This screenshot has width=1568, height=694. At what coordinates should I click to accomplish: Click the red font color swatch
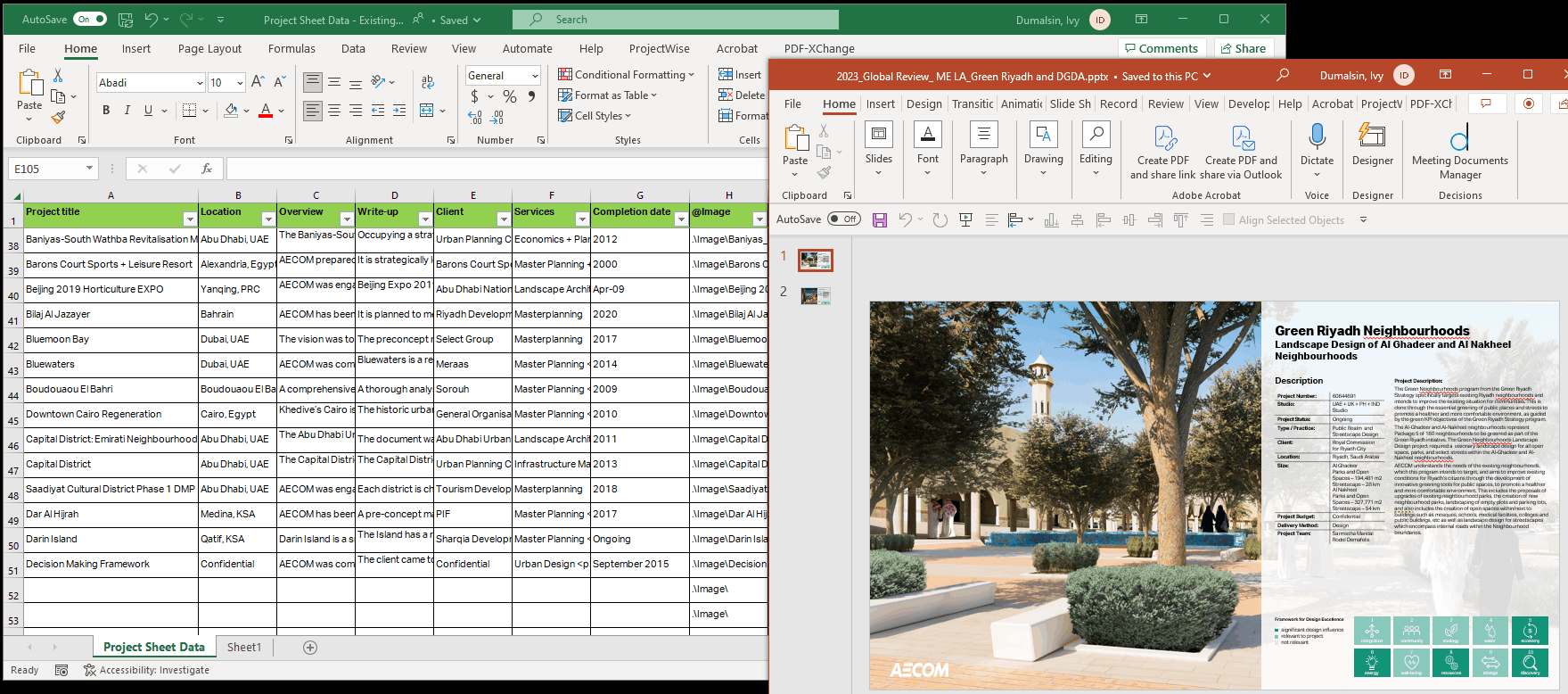[x=265, y=111]
